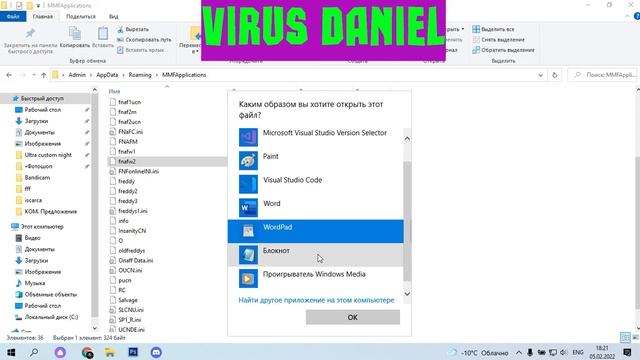Click Обратить выделение in ribbon
This screenshot has width=640, height=360.
tap(503, 50)
